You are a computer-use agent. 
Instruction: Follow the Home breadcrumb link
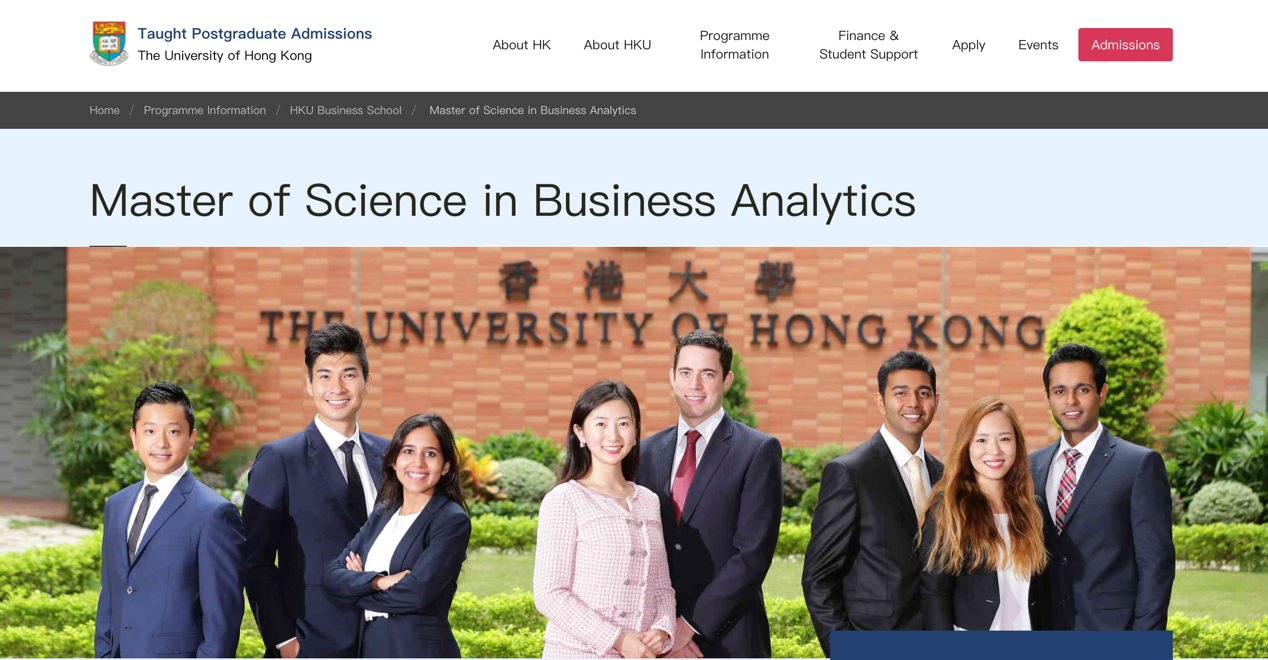click(x=104, y=110)
